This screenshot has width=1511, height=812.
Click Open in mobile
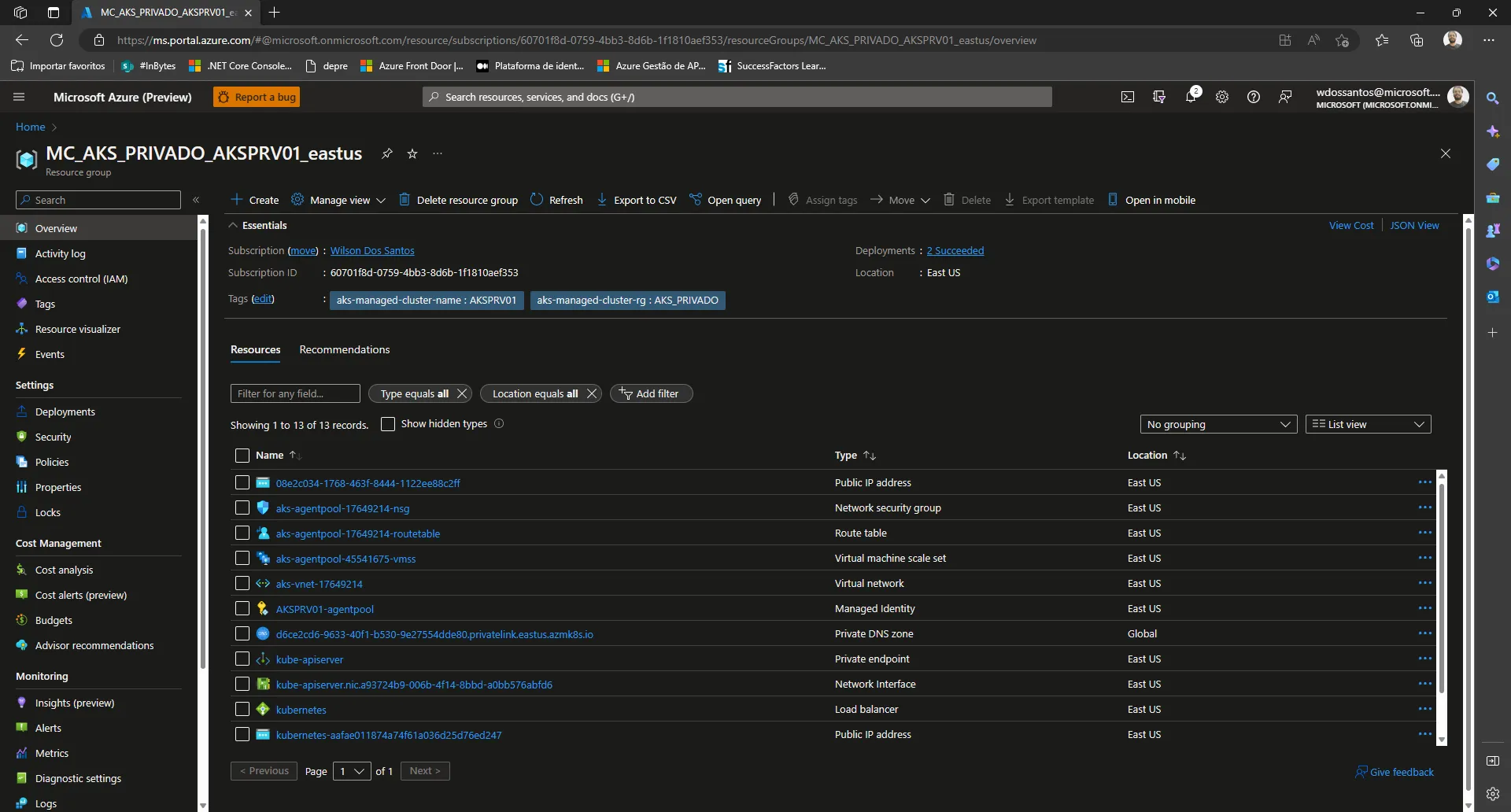1152,200
